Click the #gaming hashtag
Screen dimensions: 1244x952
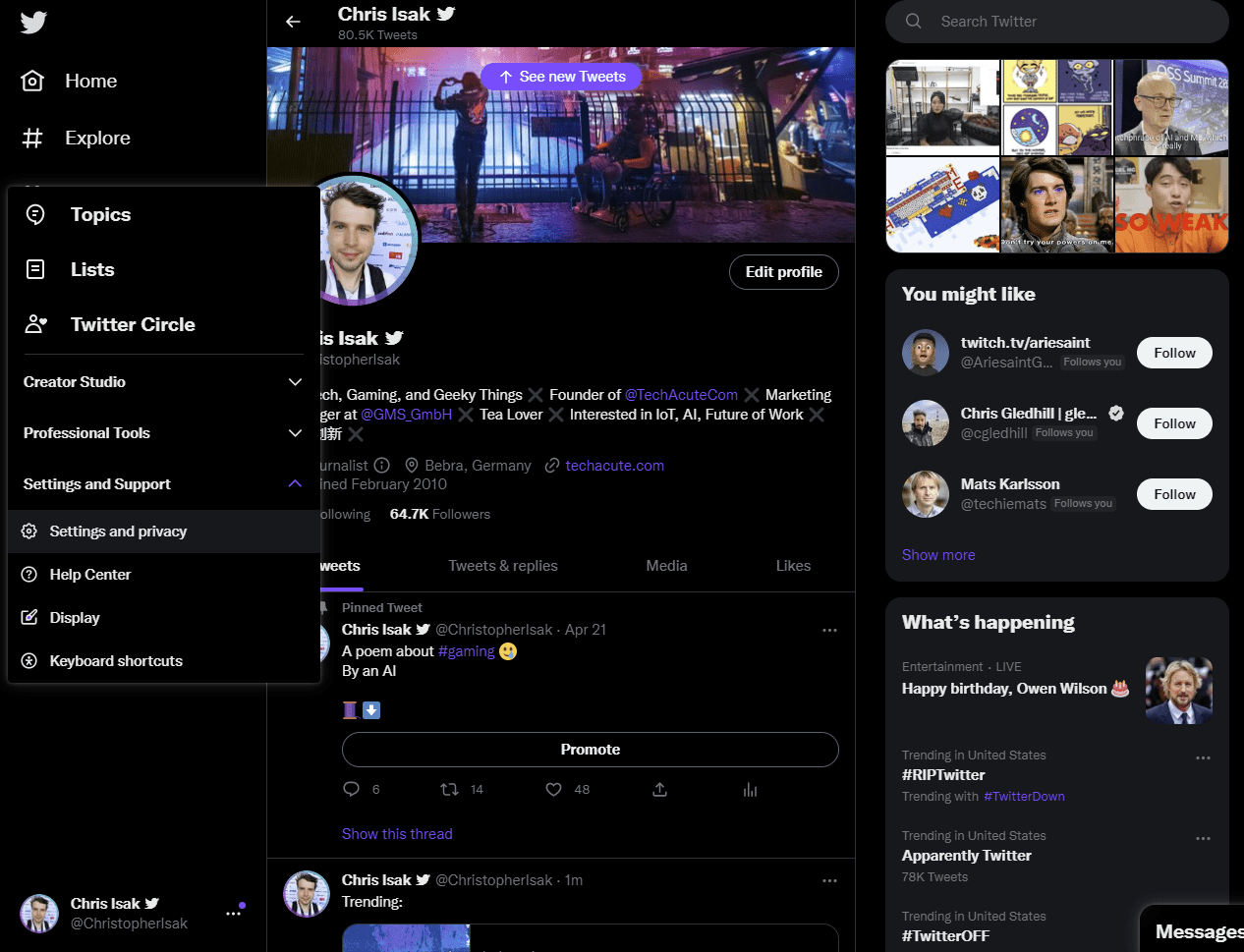467,651
